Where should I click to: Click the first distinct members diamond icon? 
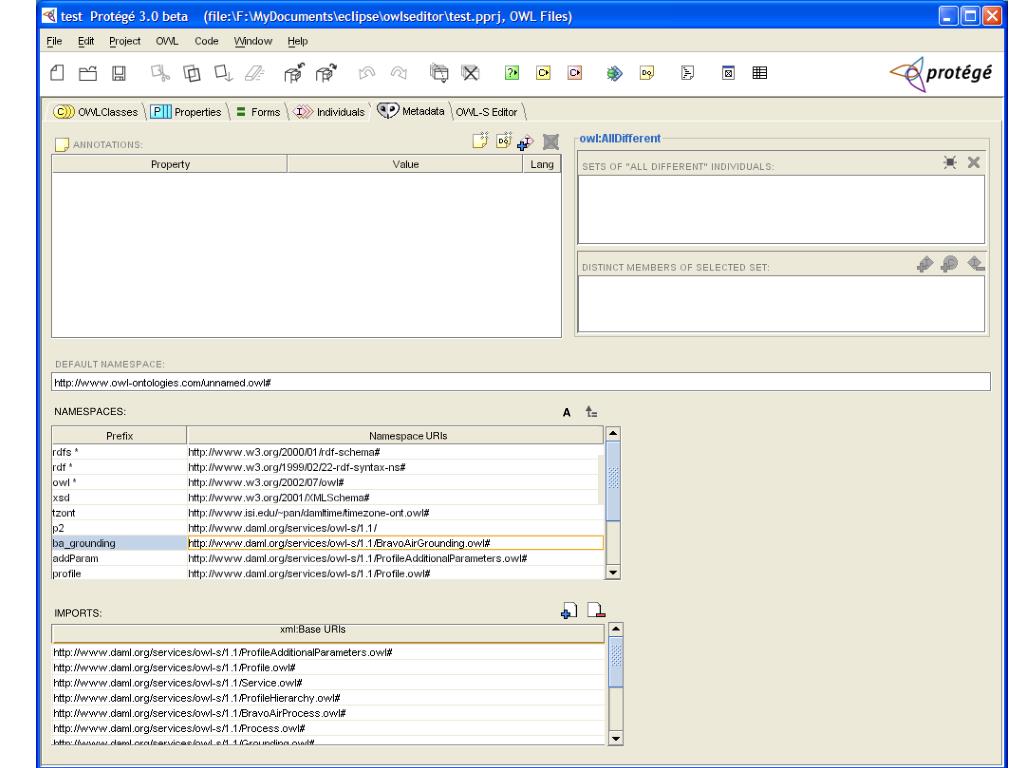tap(925, 264)
